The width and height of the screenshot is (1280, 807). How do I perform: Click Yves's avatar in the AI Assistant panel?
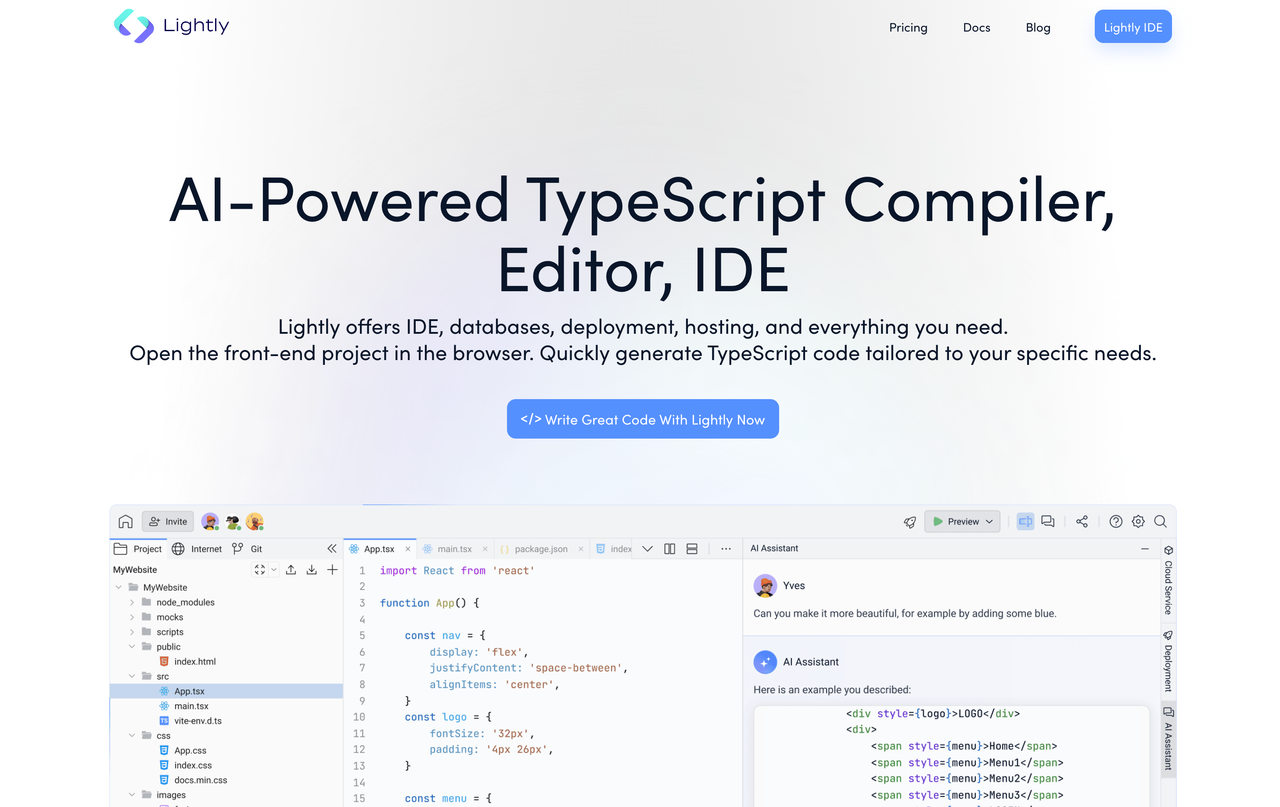pos(765,585)
